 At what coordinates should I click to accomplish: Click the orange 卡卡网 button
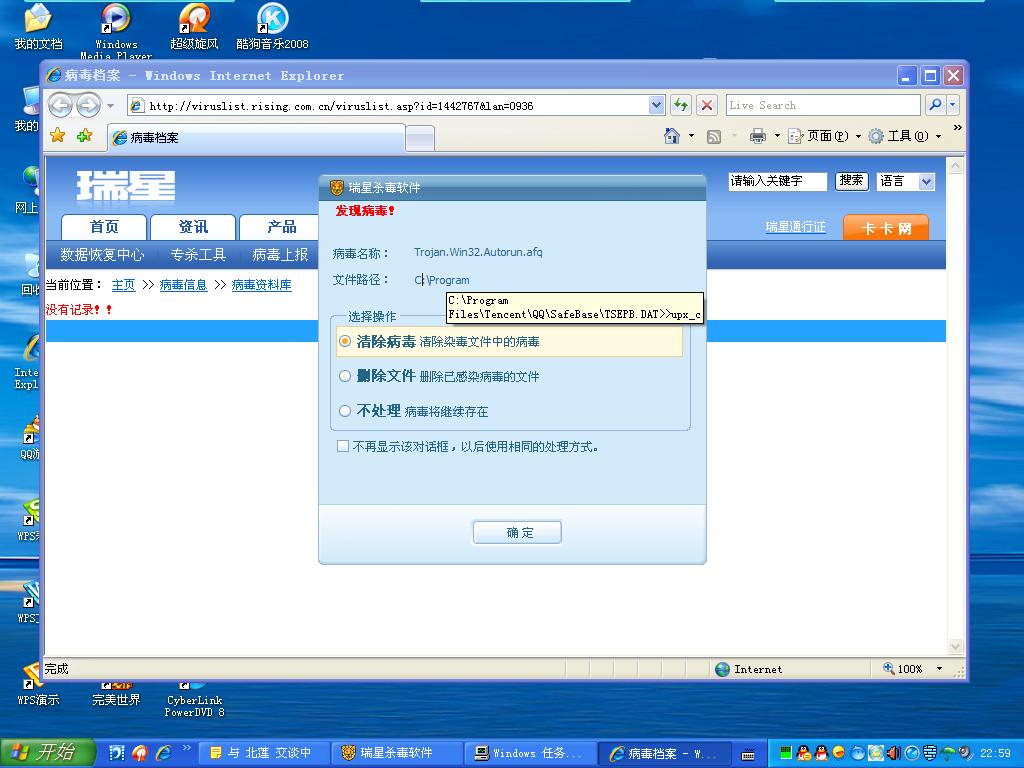pos(886,228)
